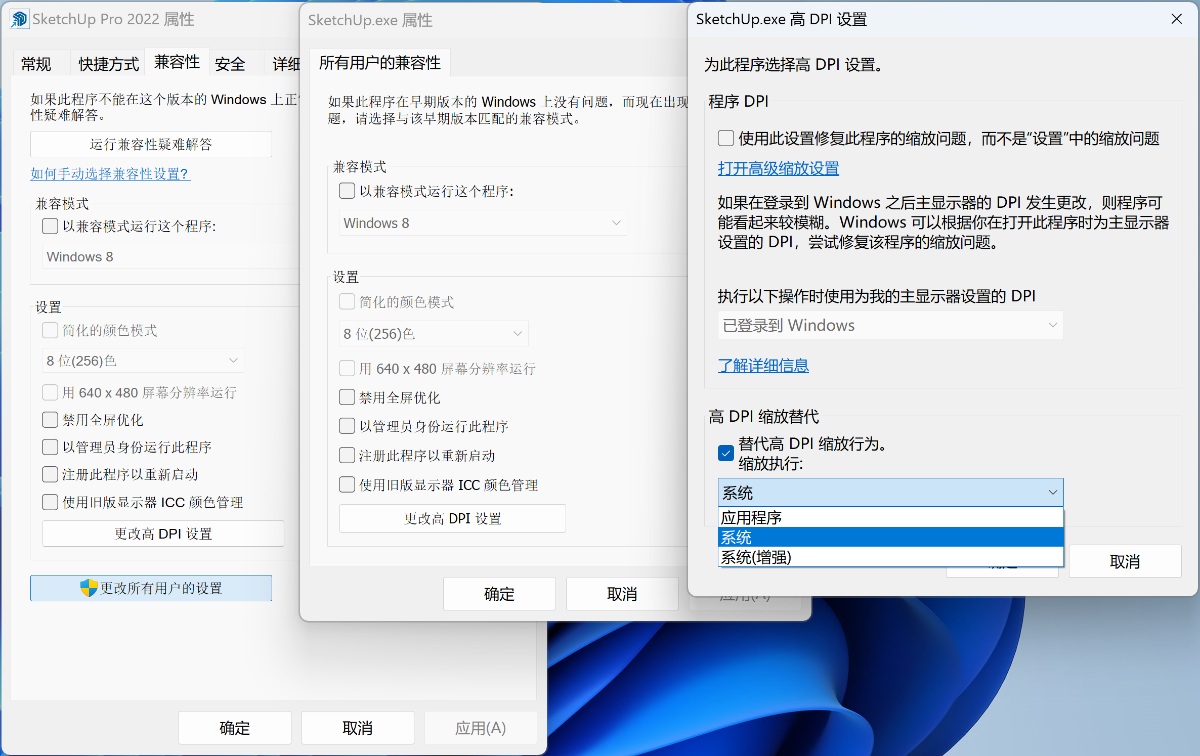The image size is (1200, 756).
Task: Click the shield icon on 更改所有用户的设置 button
Action: pos(89,588)
